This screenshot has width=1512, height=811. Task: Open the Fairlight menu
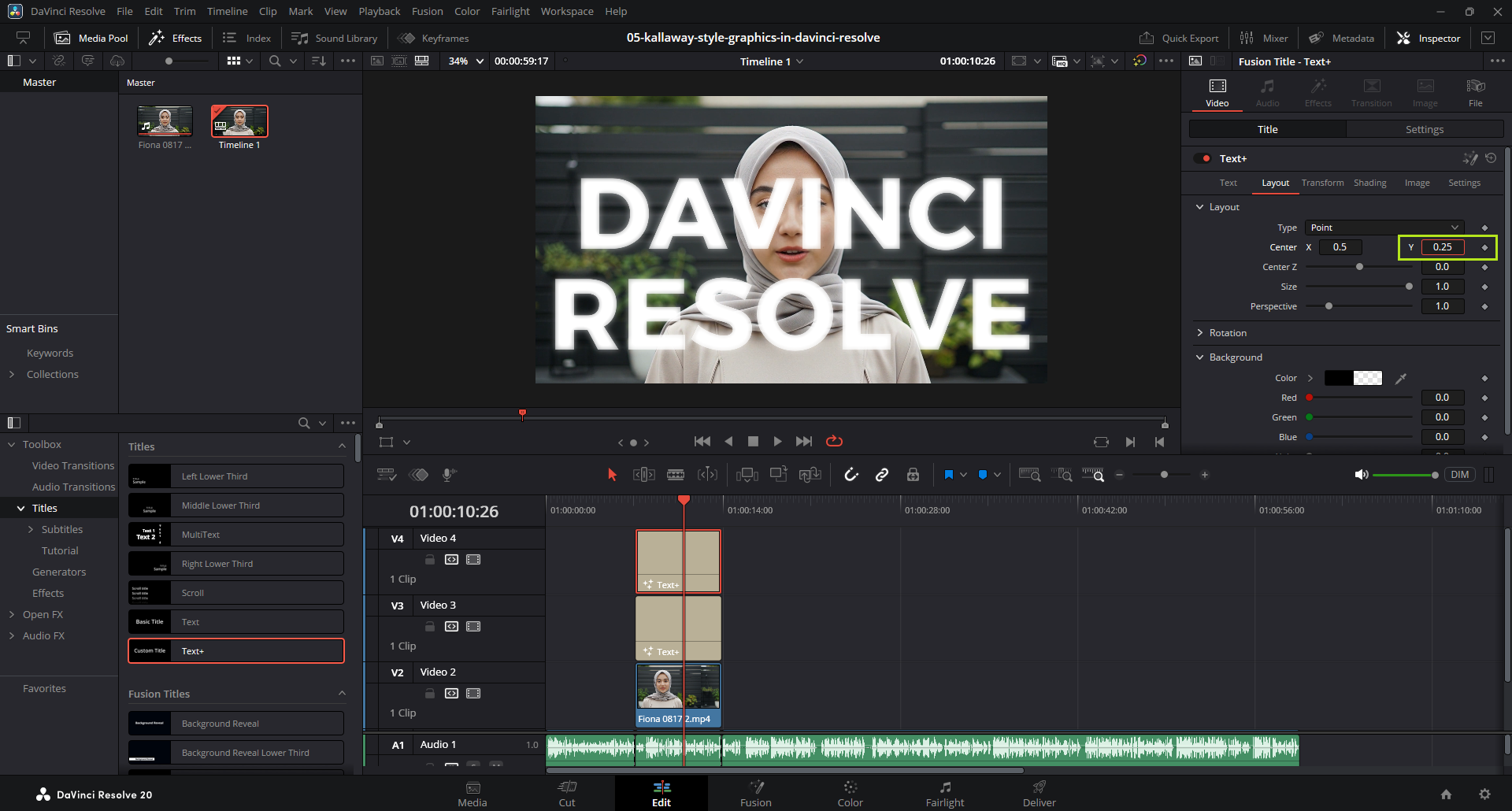tap(510, 11)
